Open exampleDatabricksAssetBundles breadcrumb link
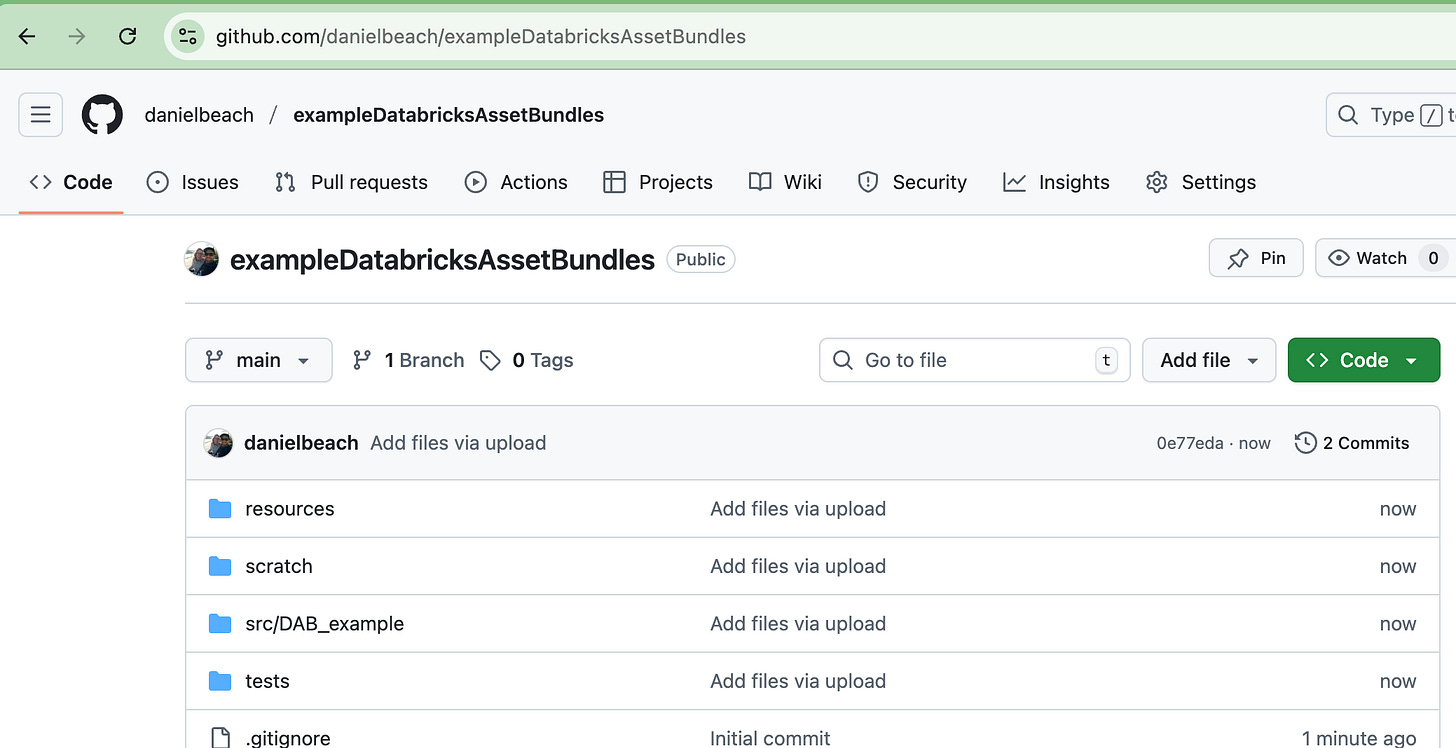The width and height of the screenshot is (1456, 748). tap(448, 115)
